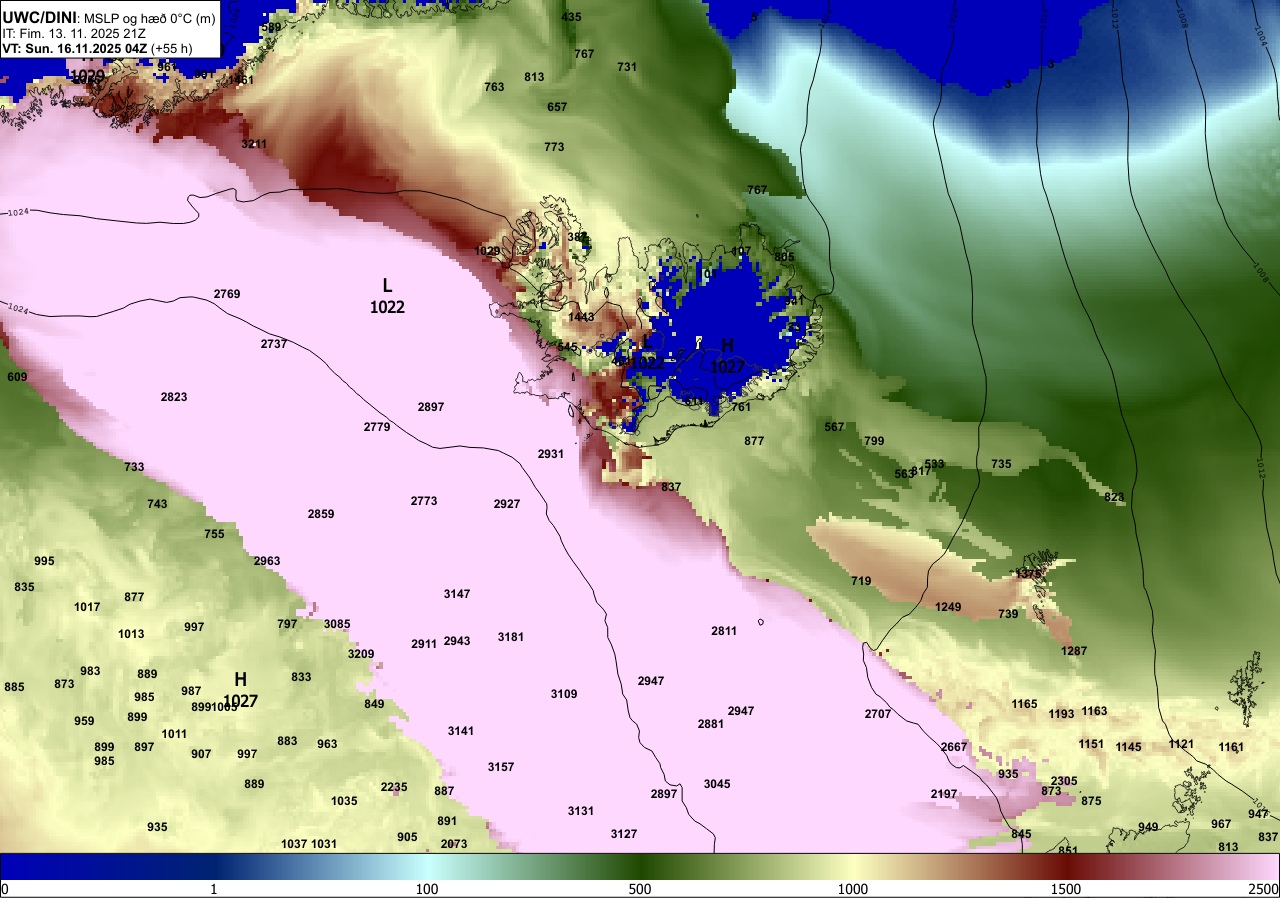The height and width of the screenshot is (898, 1280).
Task: Click the map value 2305
Action: (1064, 781)
